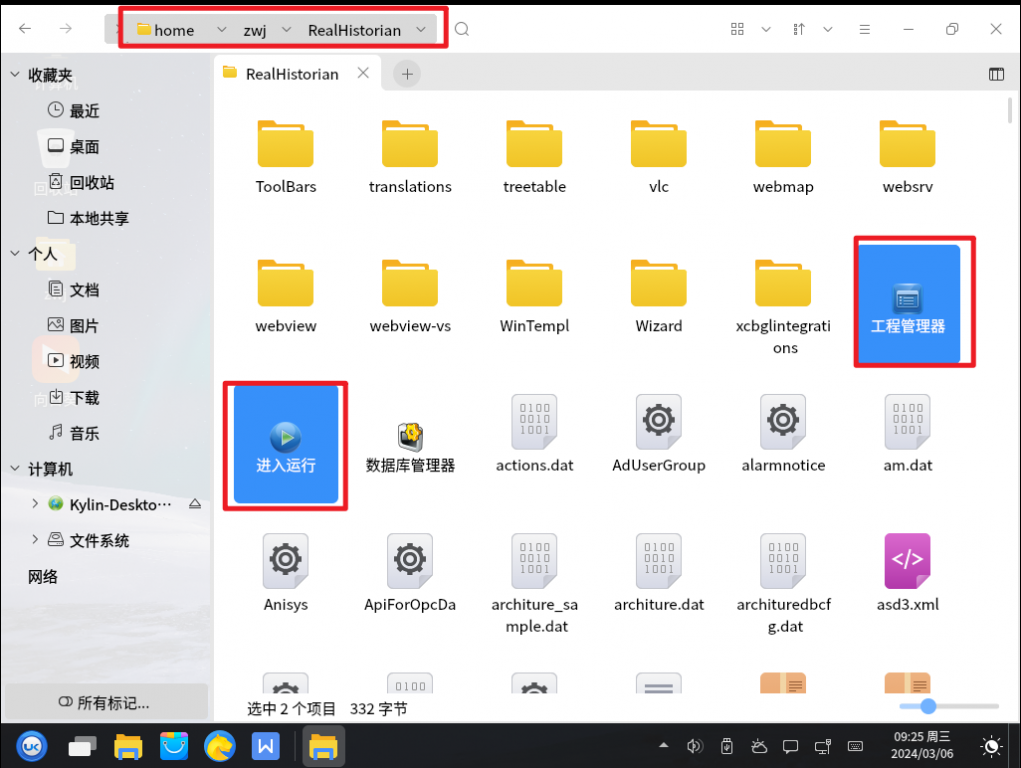Select the Anisys executable
Image resolution: width=1021 pixels, height=768 pixels.
click(x=285, y=573)
